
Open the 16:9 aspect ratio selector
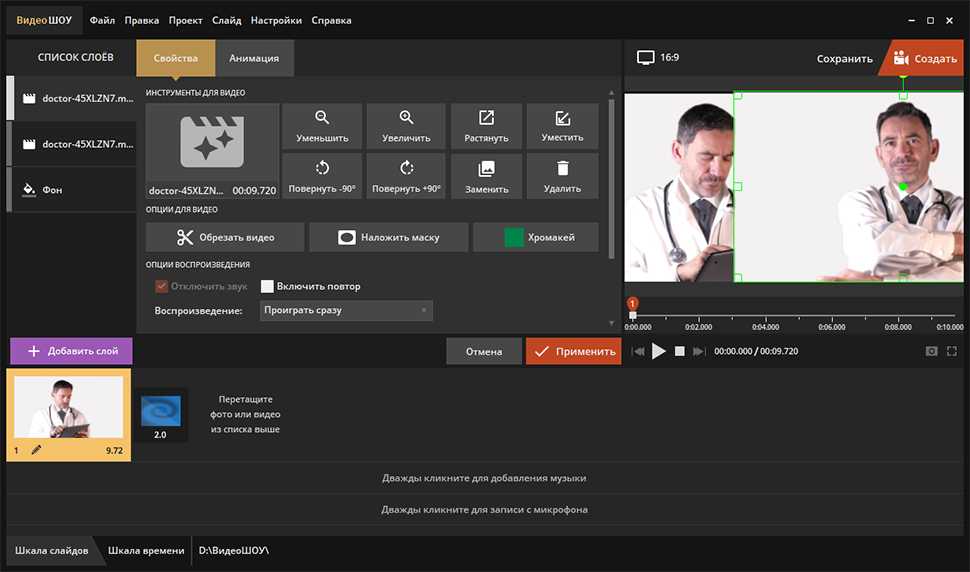pyautogui.click(x=659, y=58)
